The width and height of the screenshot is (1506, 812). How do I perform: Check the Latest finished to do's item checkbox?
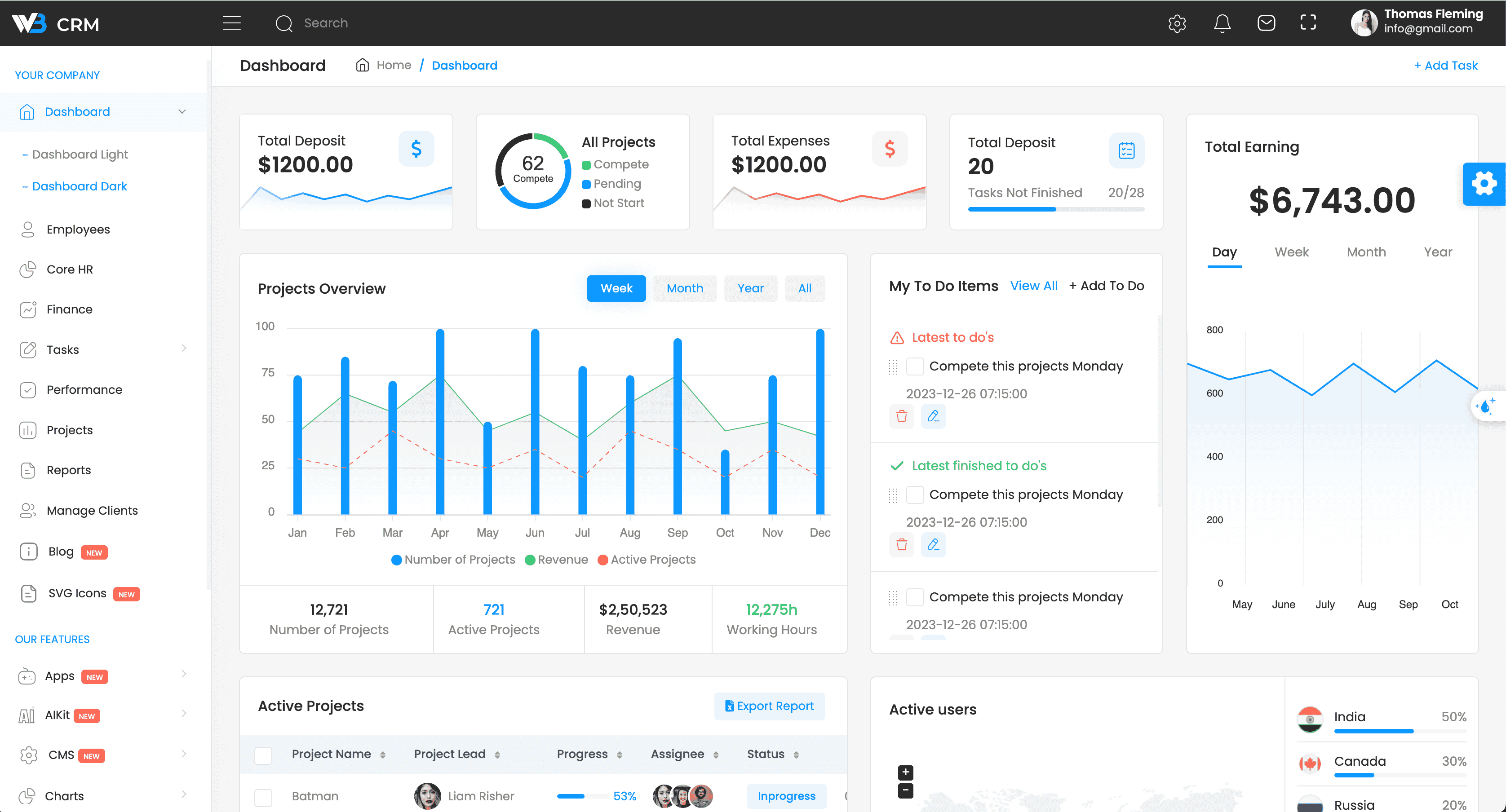[x=915, y=495]
